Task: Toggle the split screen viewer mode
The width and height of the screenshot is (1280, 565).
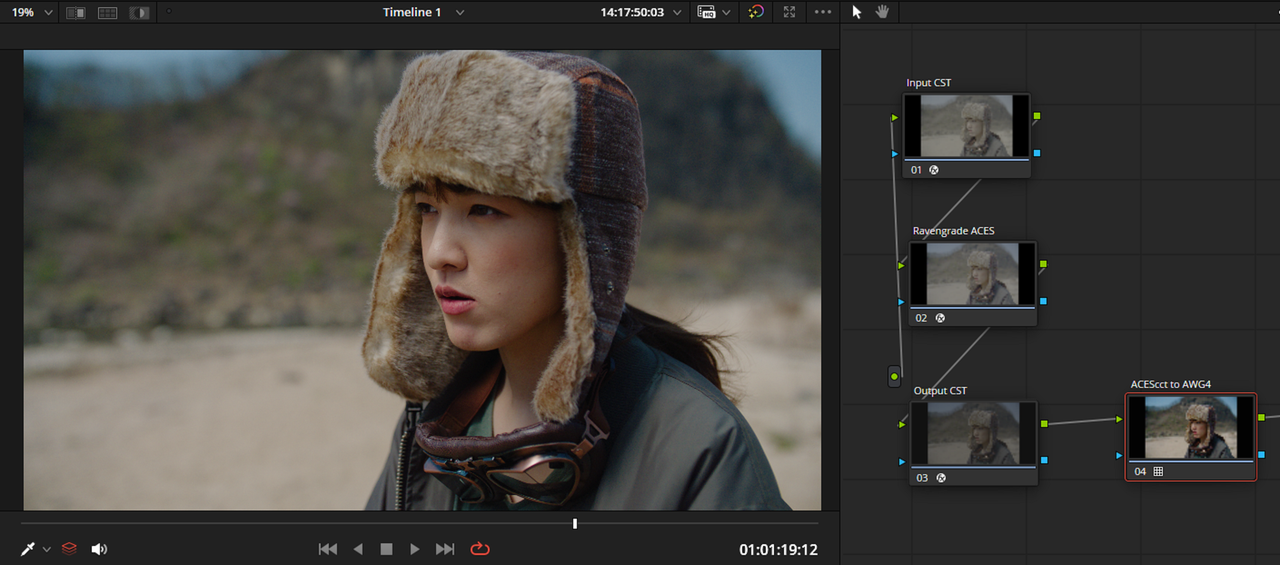Action: [x=107, y=13]
